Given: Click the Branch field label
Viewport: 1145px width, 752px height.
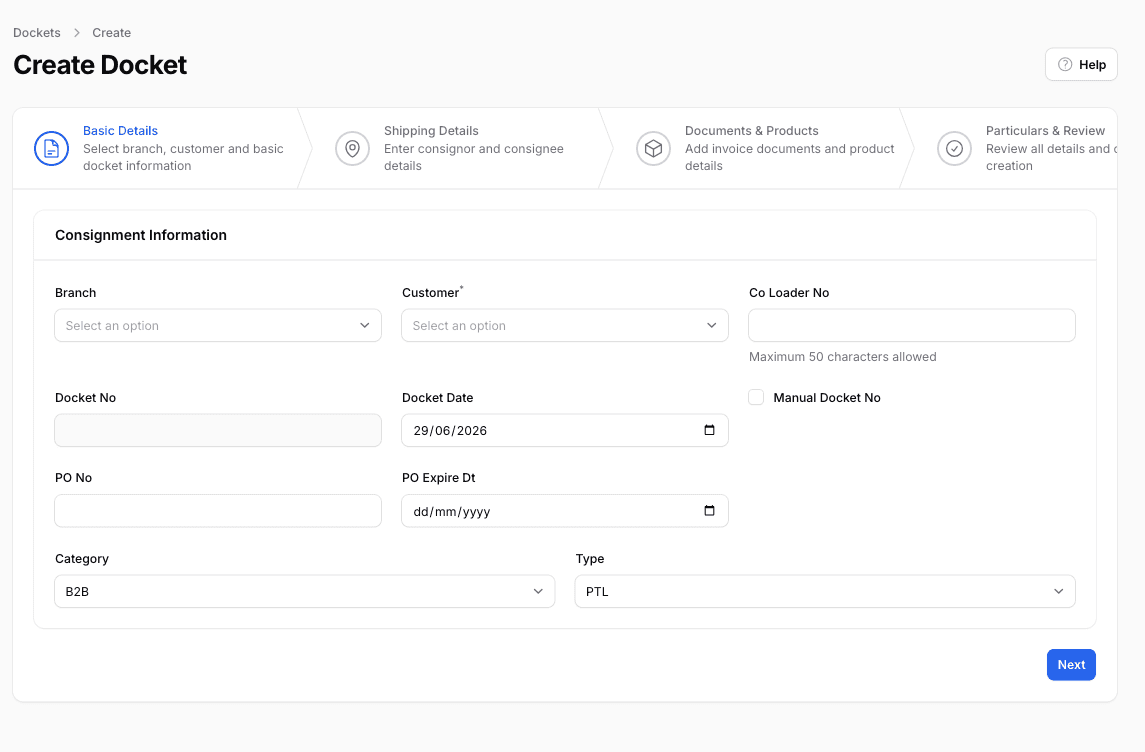Looking at the screenshot, I should (x=75, y=293).
